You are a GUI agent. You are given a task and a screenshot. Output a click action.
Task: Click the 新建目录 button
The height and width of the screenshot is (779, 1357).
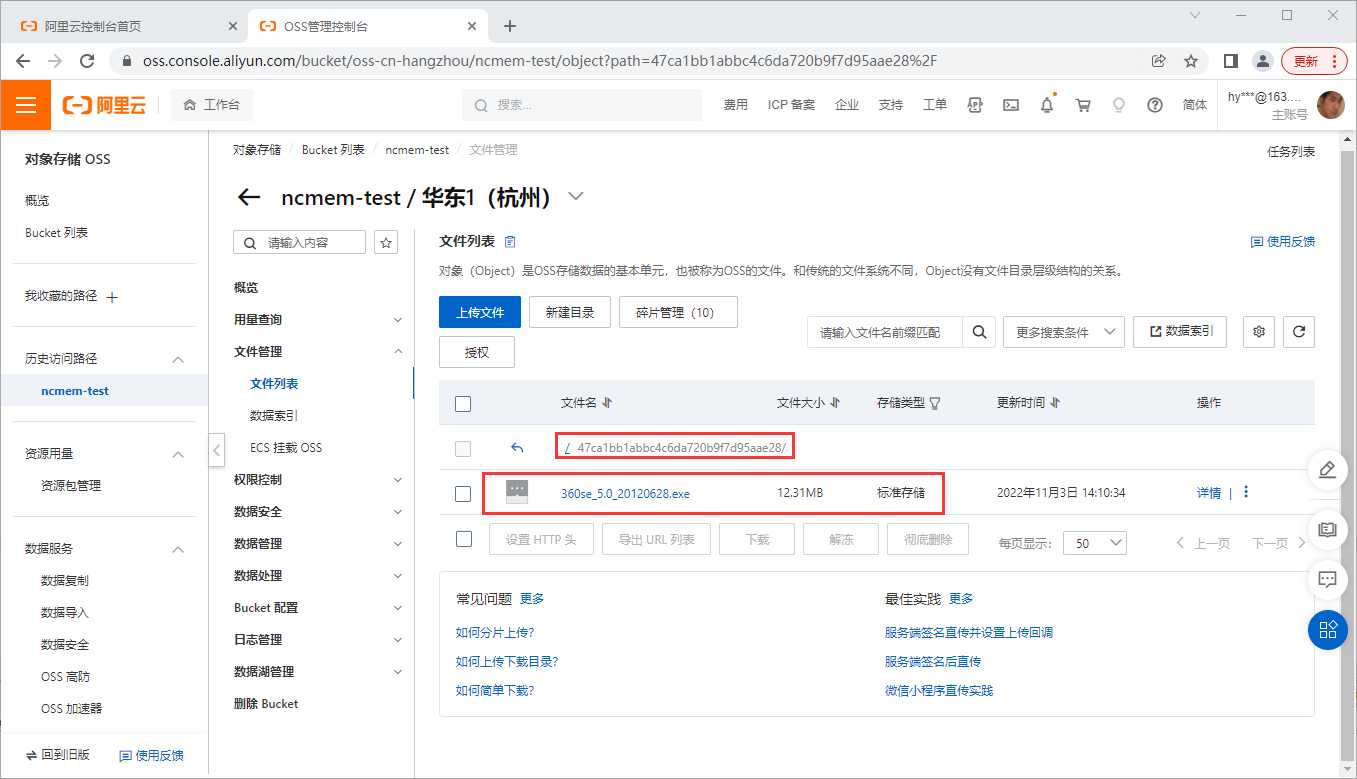570,312
